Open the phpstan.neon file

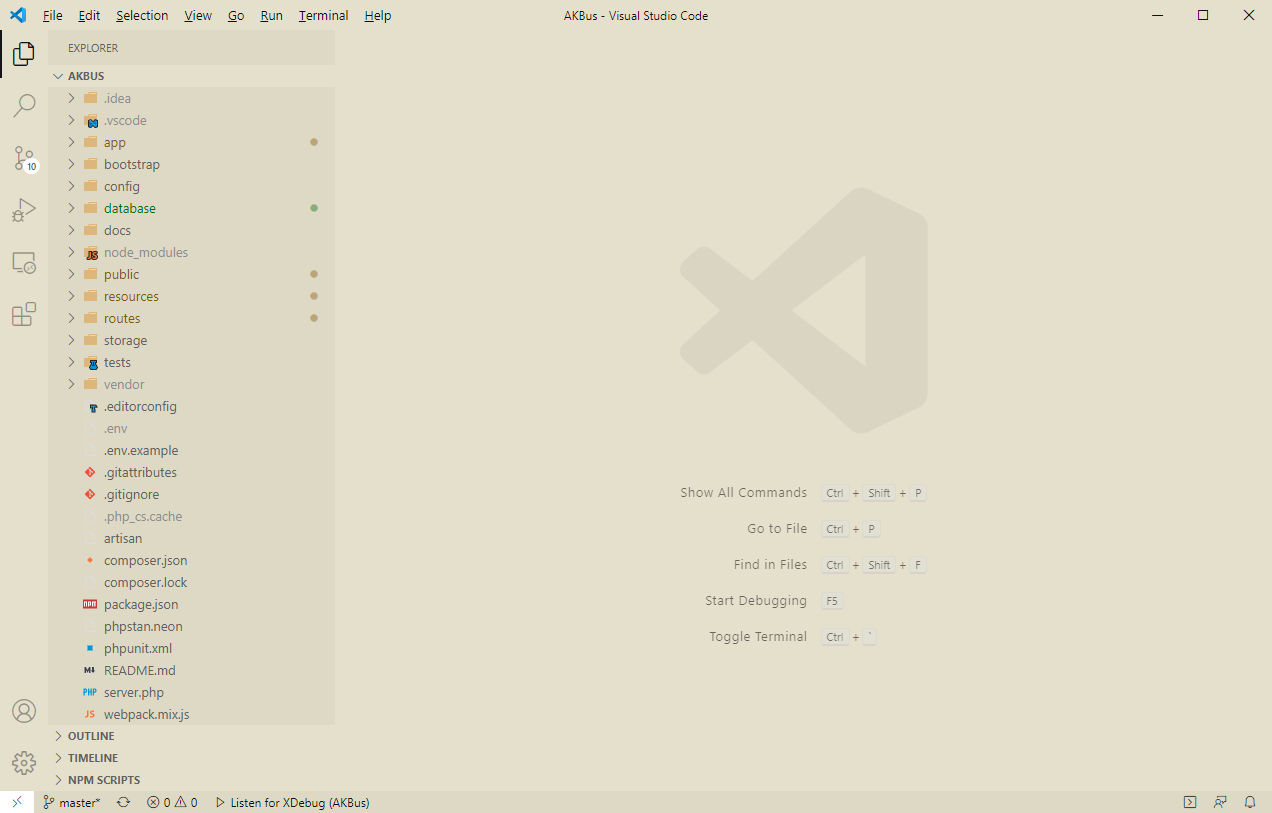point(192,626)
